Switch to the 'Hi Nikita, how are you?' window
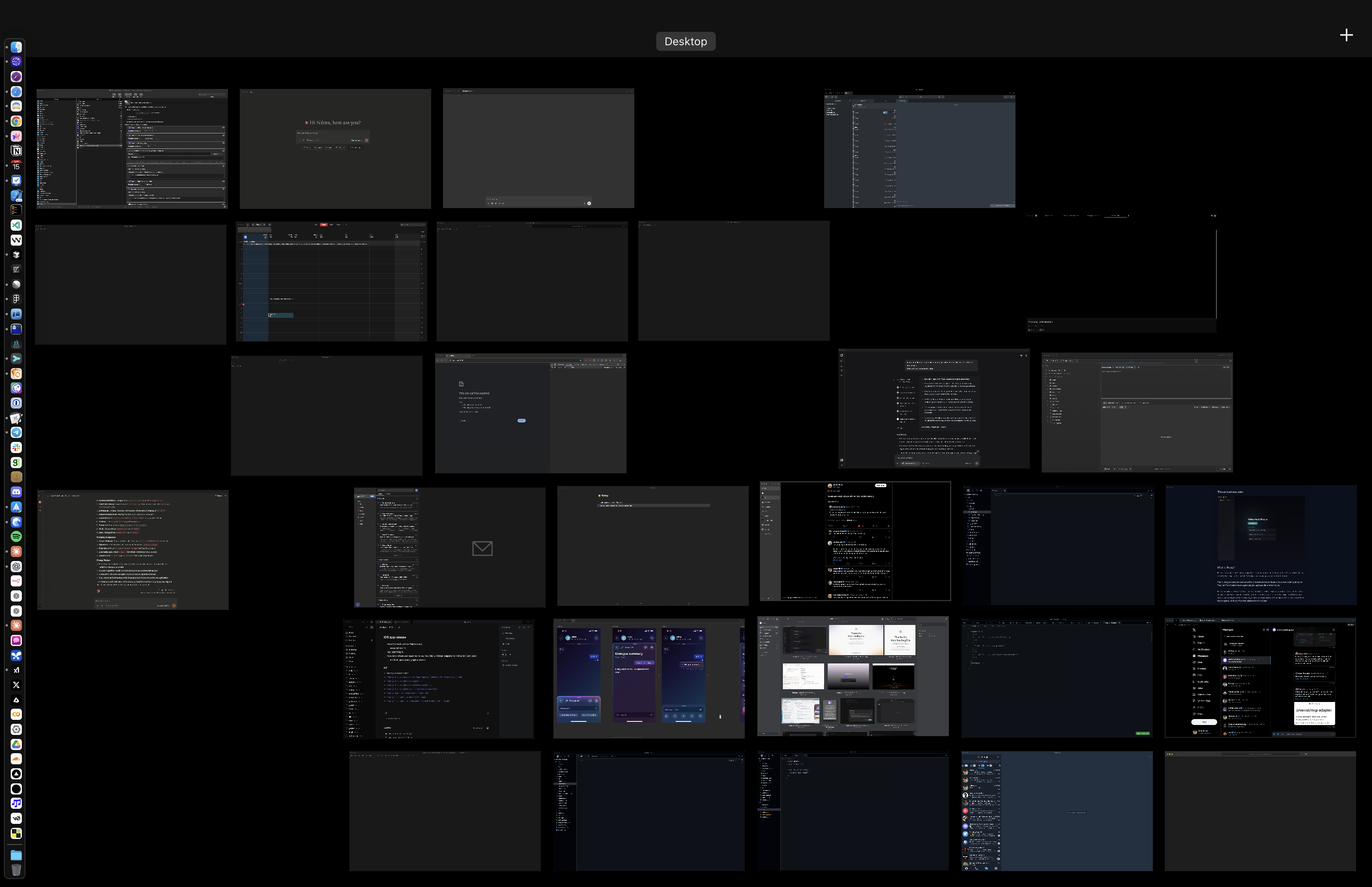 [x=335, y=148]
